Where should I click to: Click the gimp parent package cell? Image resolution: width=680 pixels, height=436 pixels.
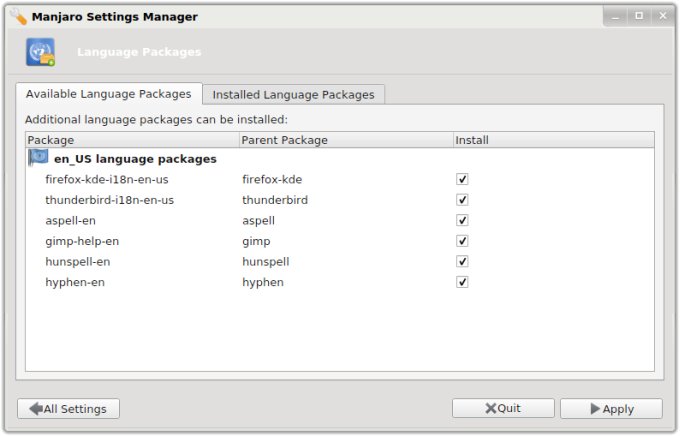256,241
